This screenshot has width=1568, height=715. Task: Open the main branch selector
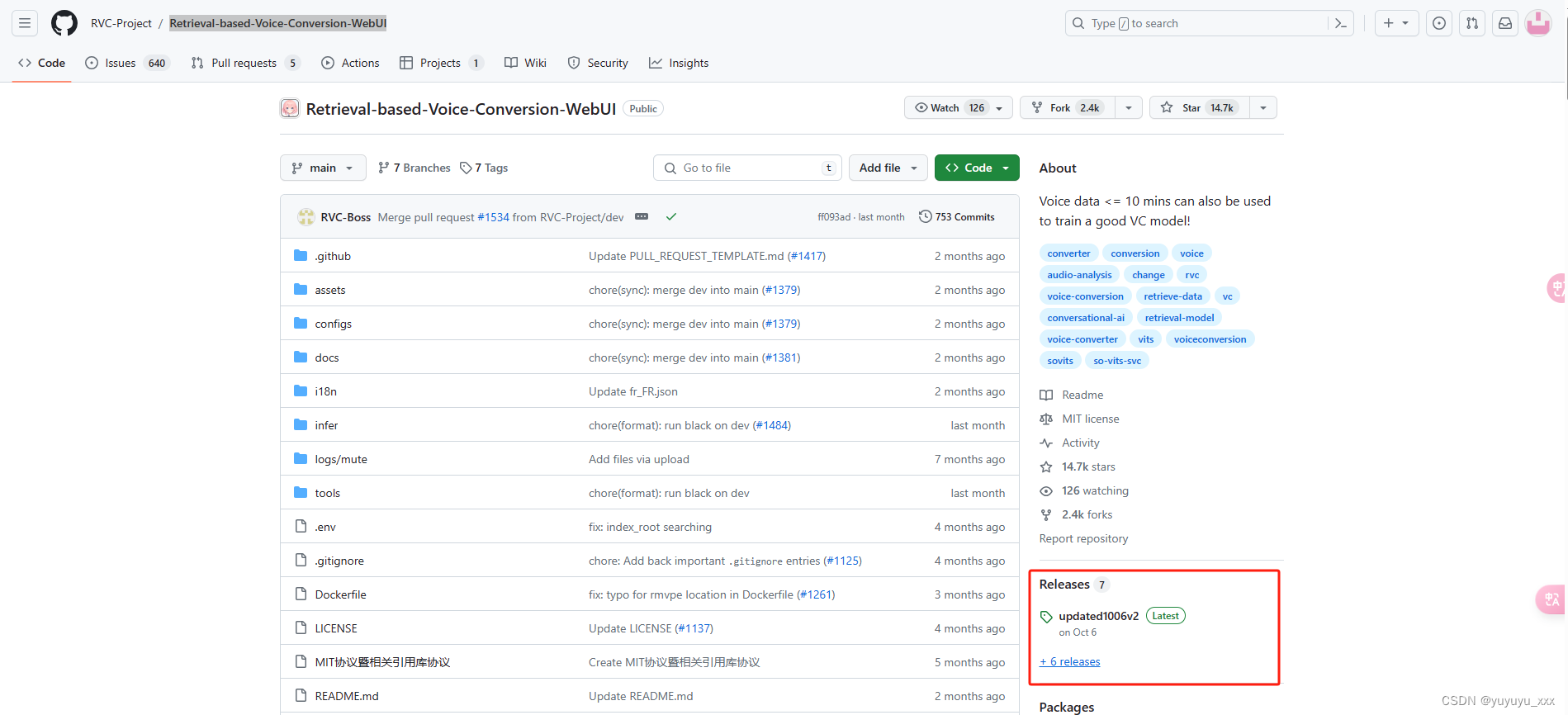(323, 168)
